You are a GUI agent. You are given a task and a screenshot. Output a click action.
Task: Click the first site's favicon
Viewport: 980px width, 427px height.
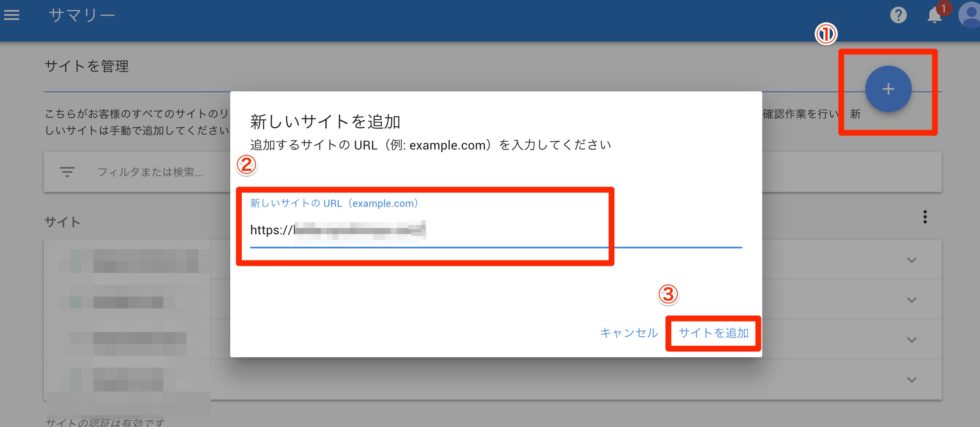[74, 261]
